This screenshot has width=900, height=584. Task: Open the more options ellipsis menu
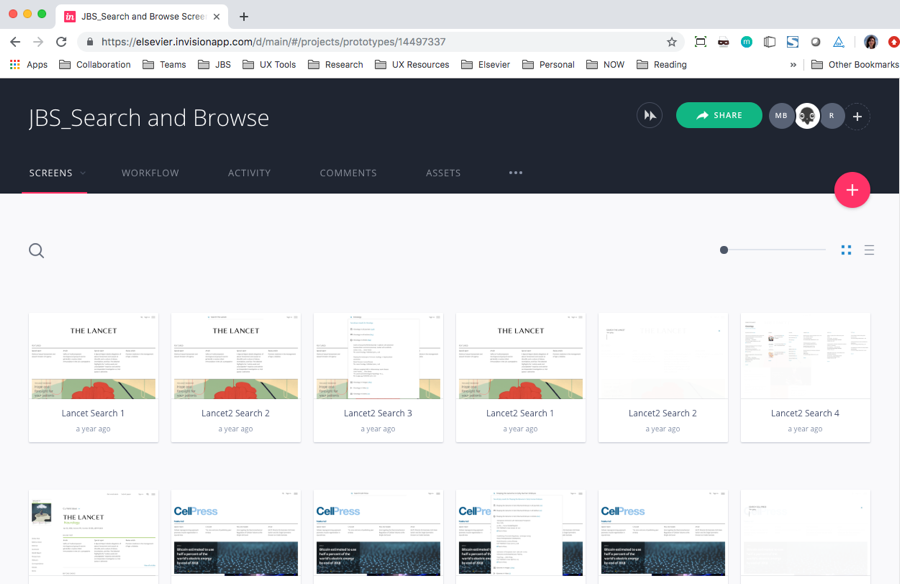pyautogui.click(x=516, y=173)
